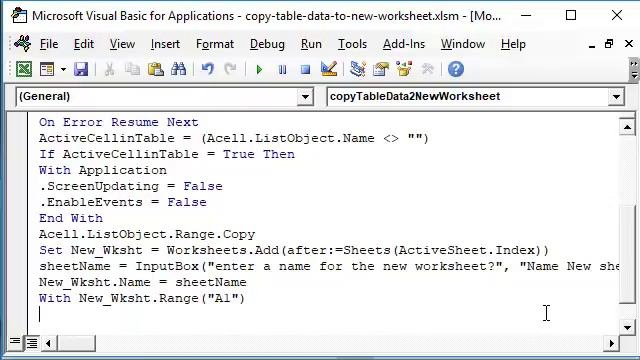Expand the copyTableData2NewWorksheet procedure dropdown
Image resolution: width=640 pixels, height=360 pixels.
616,97
